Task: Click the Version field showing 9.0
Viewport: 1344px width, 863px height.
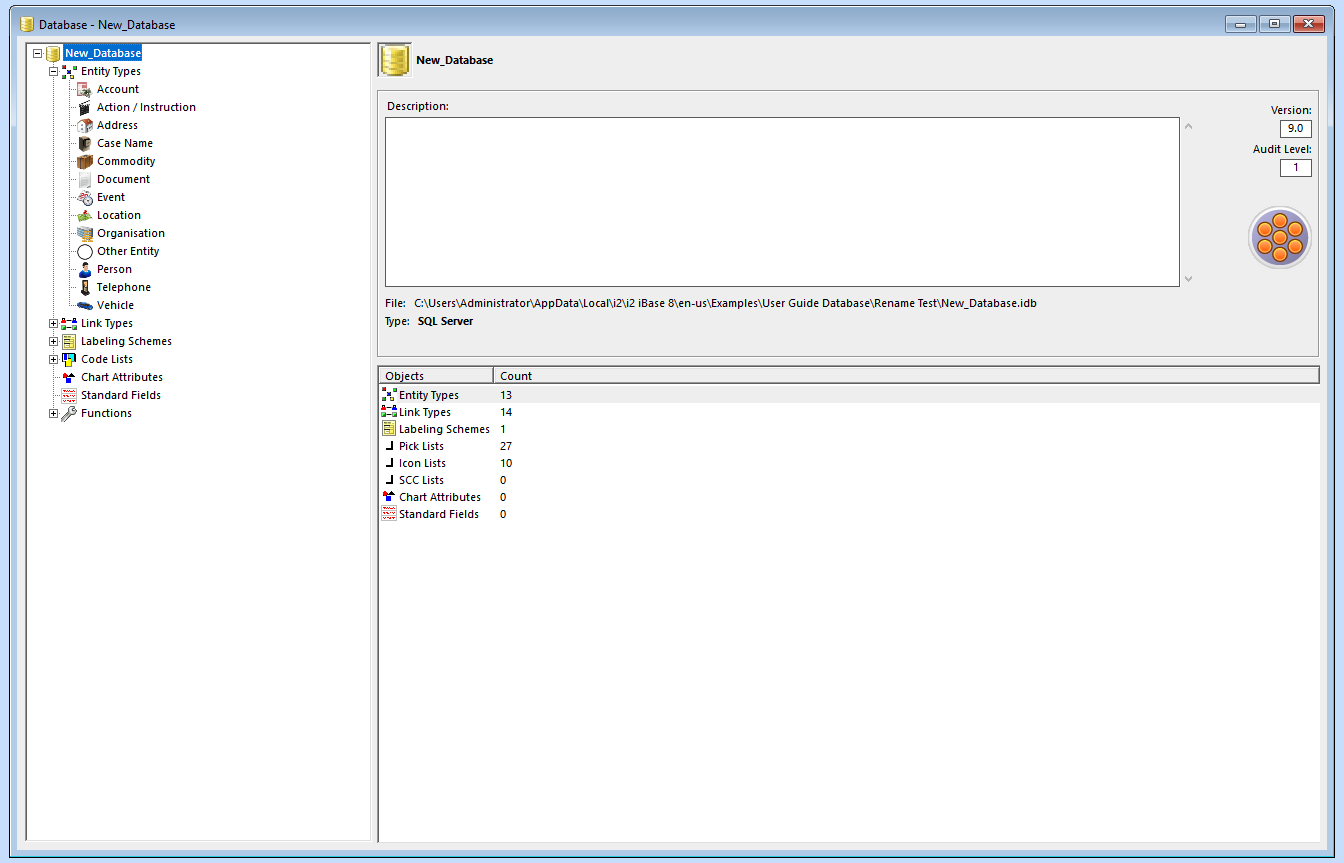Action: coord(1295,128)
